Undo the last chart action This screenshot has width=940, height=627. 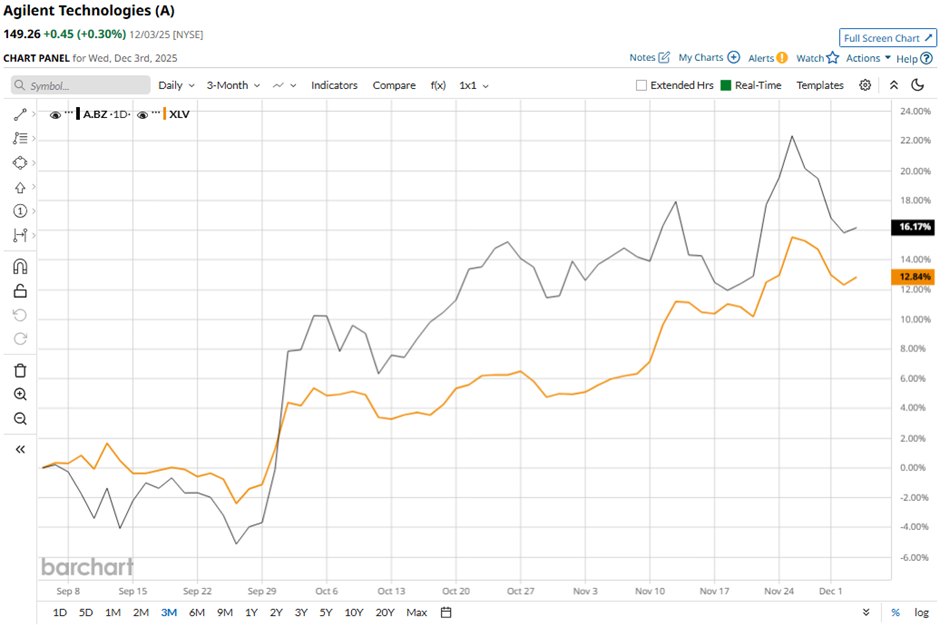(20, 315)
